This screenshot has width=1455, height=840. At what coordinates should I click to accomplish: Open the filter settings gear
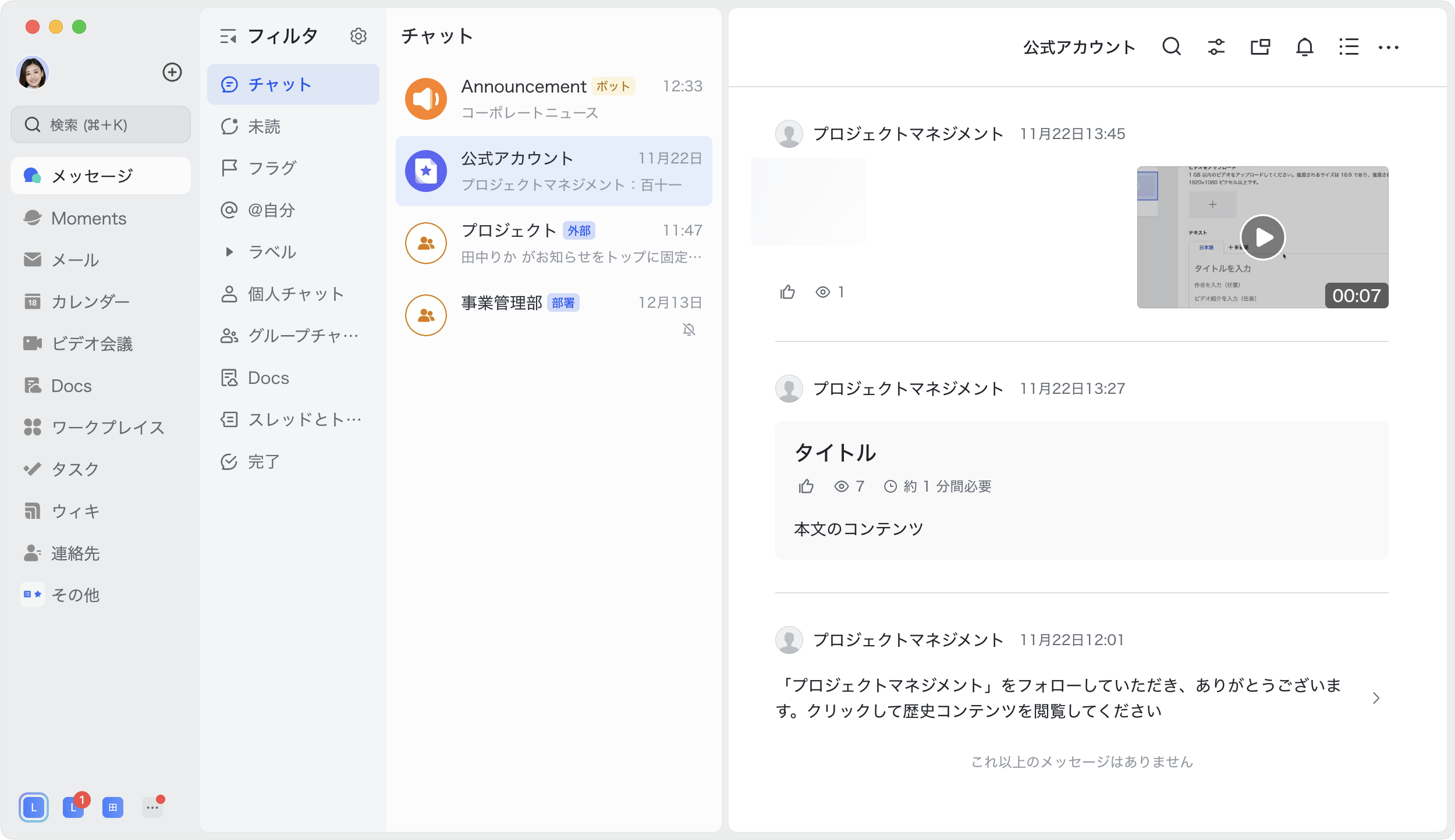[359, 35]
